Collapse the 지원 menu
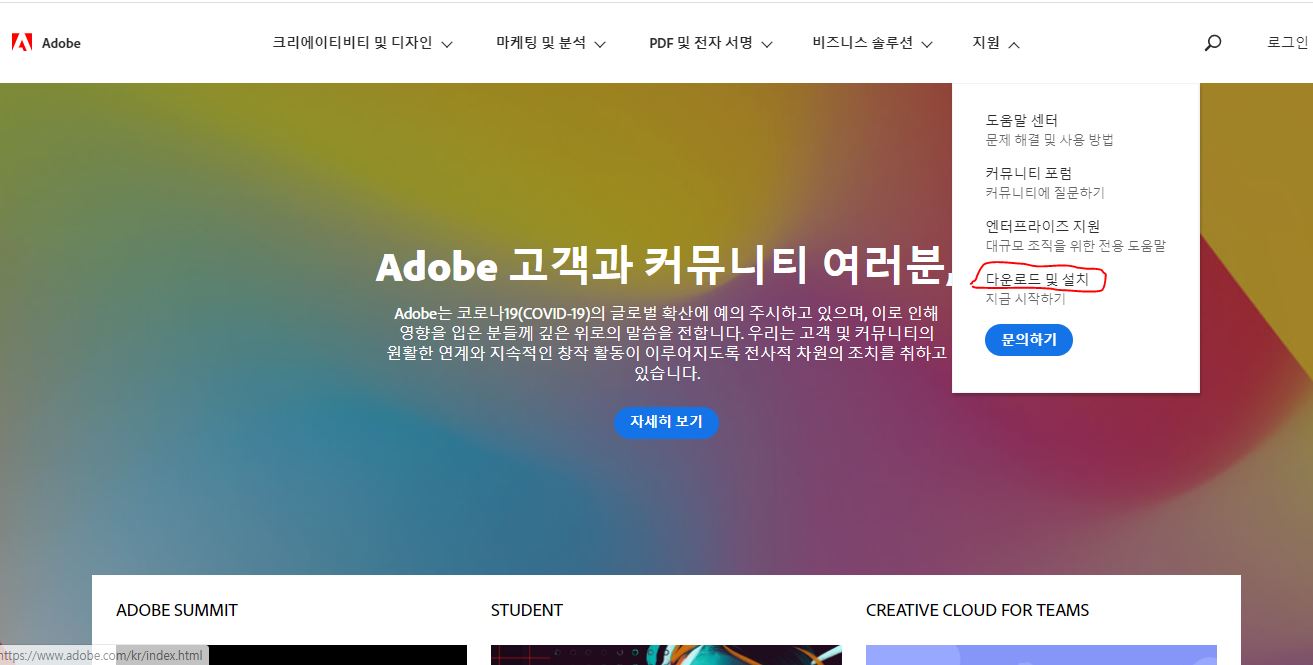The image size is (1313, 665). [995, 43]
